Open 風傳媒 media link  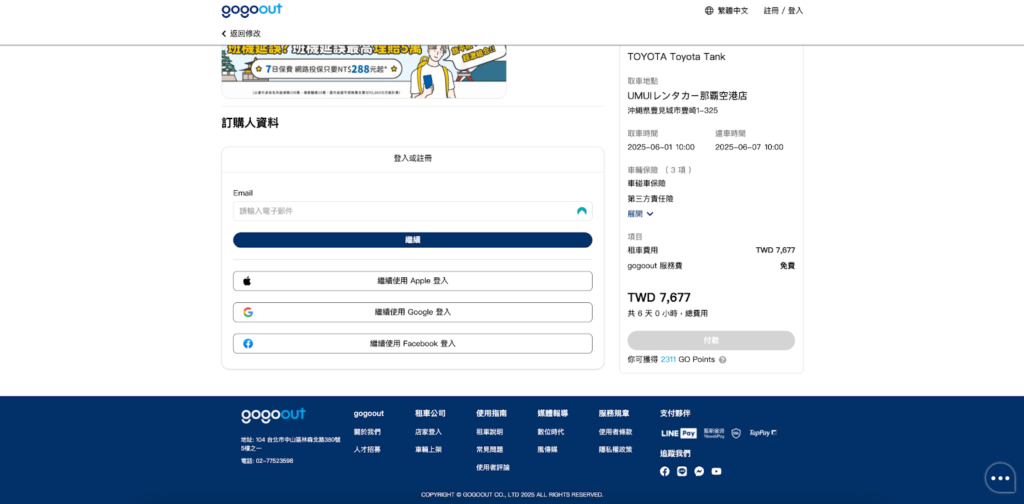[547, 450]
